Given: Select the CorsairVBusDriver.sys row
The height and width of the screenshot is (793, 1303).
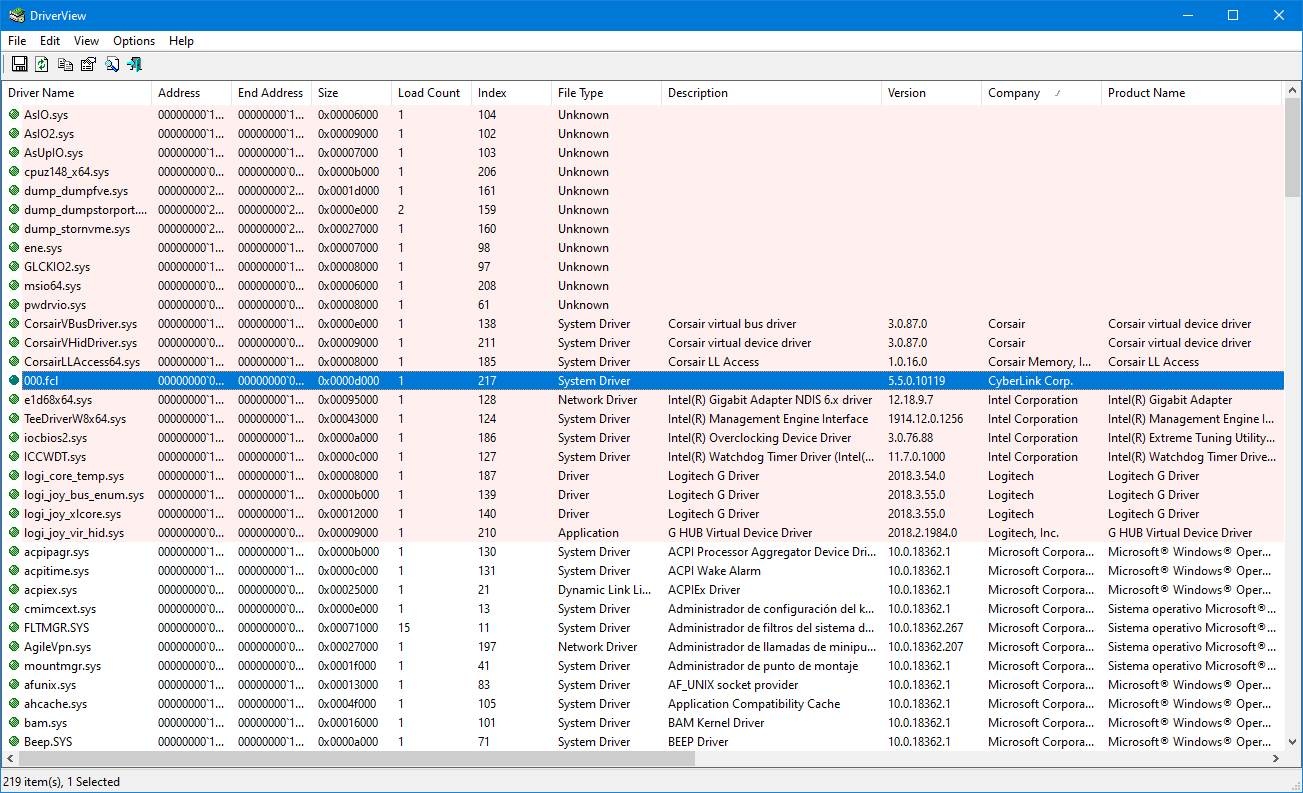Looking at the screenshot, I should 80,324.
